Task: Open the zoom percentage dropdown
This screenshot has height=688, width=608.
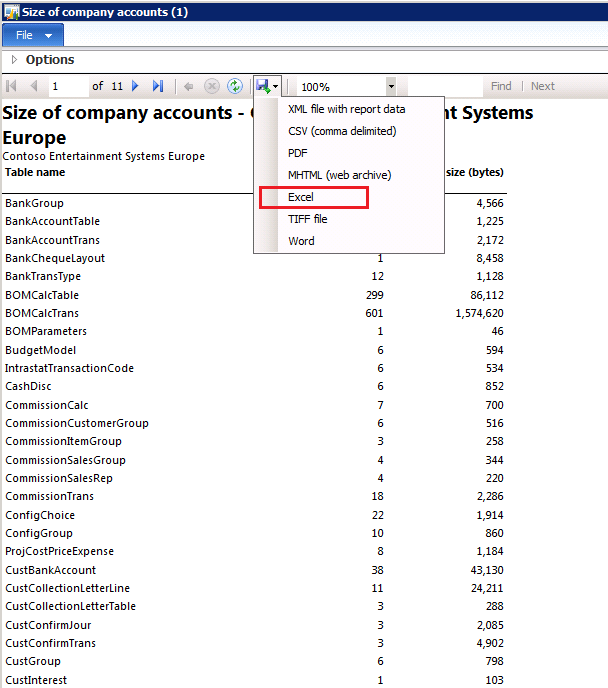Action: (391, 87)
